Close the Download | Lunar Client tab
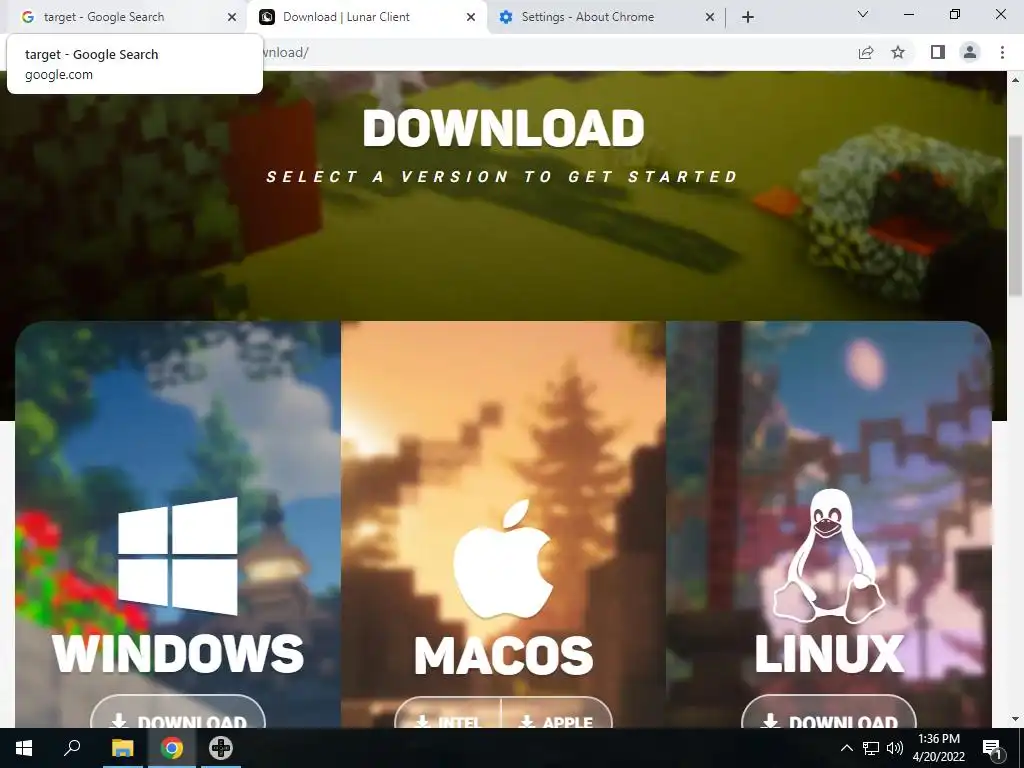The height and width of the screenshot is (768, 1024). pos(471,18)
